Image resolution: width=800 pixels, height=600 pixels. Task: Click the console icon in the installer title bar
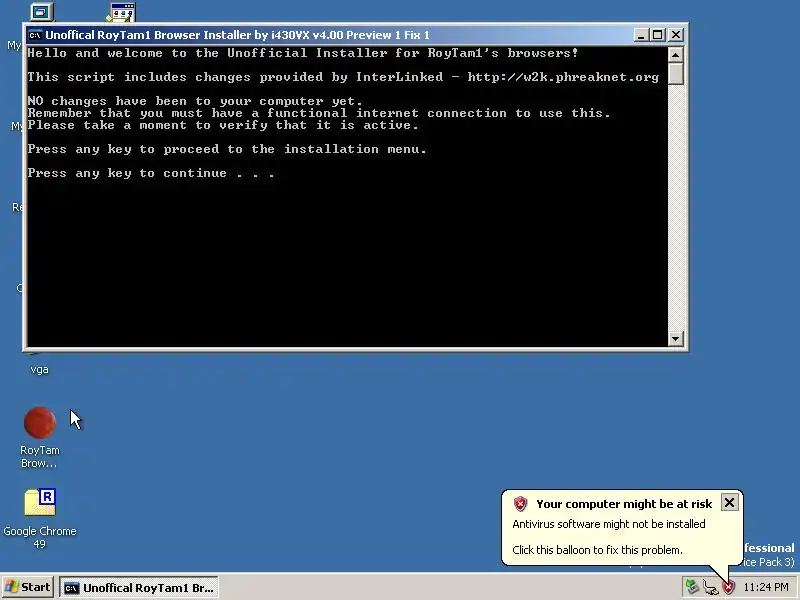pos(35,35)
